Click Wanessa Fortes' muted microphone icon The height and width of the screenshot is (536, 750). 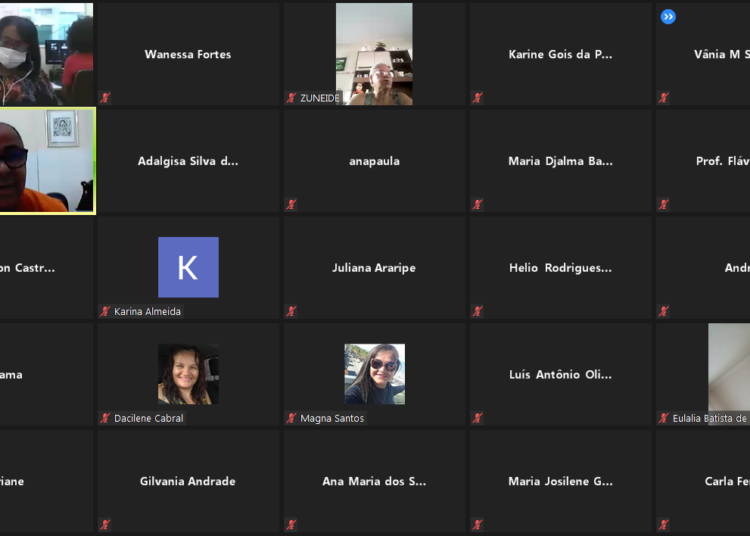coord(105,98)
